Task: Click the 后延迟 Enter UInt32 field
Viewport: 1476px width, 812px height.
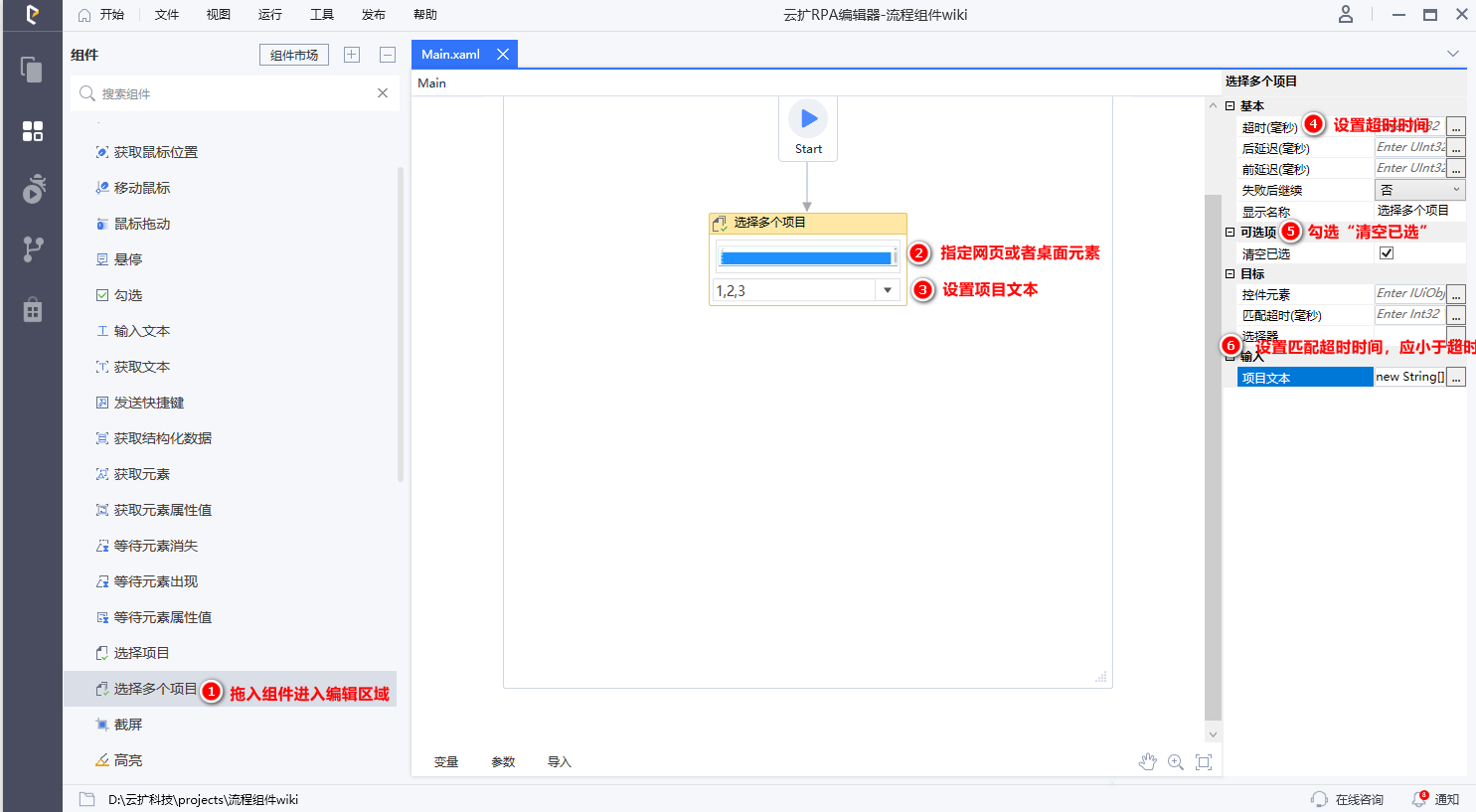Action: (1409, 147)
